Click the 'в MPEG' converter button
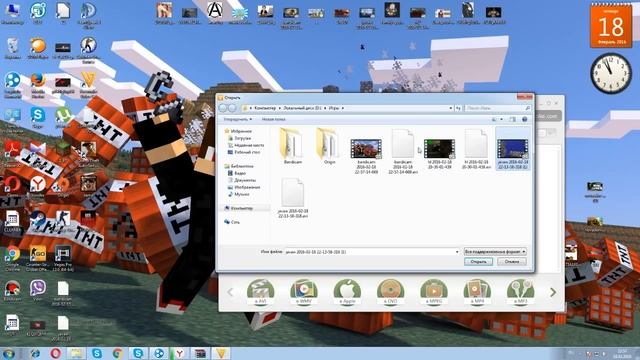 click(x=433, y=292)
